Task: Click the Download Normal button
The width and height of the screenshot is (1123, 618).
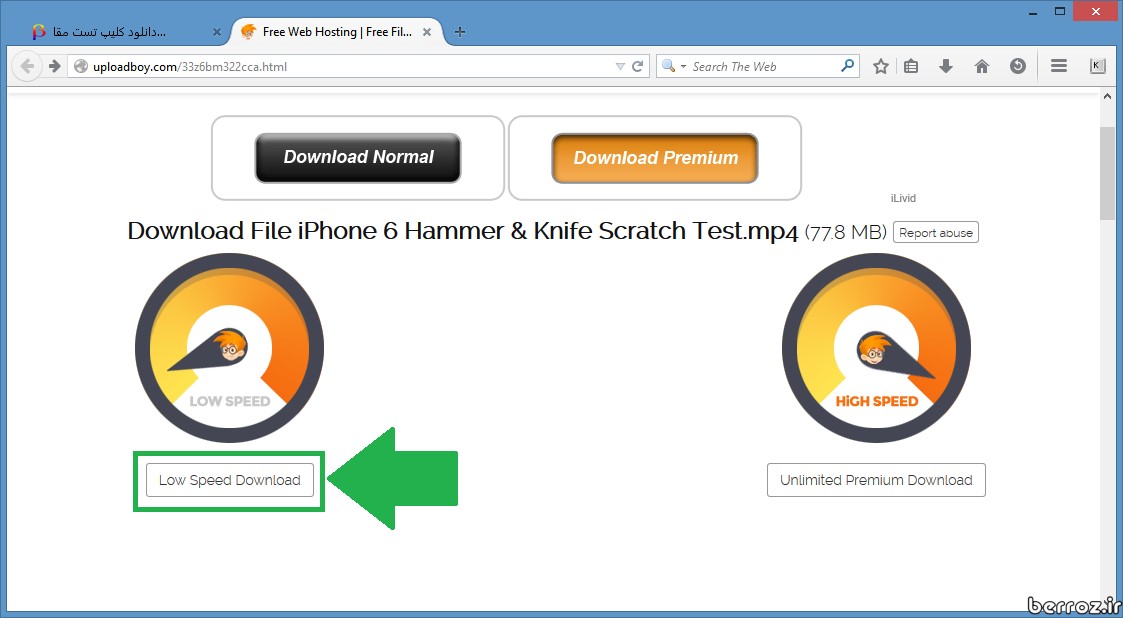Action: click(358, 158)
